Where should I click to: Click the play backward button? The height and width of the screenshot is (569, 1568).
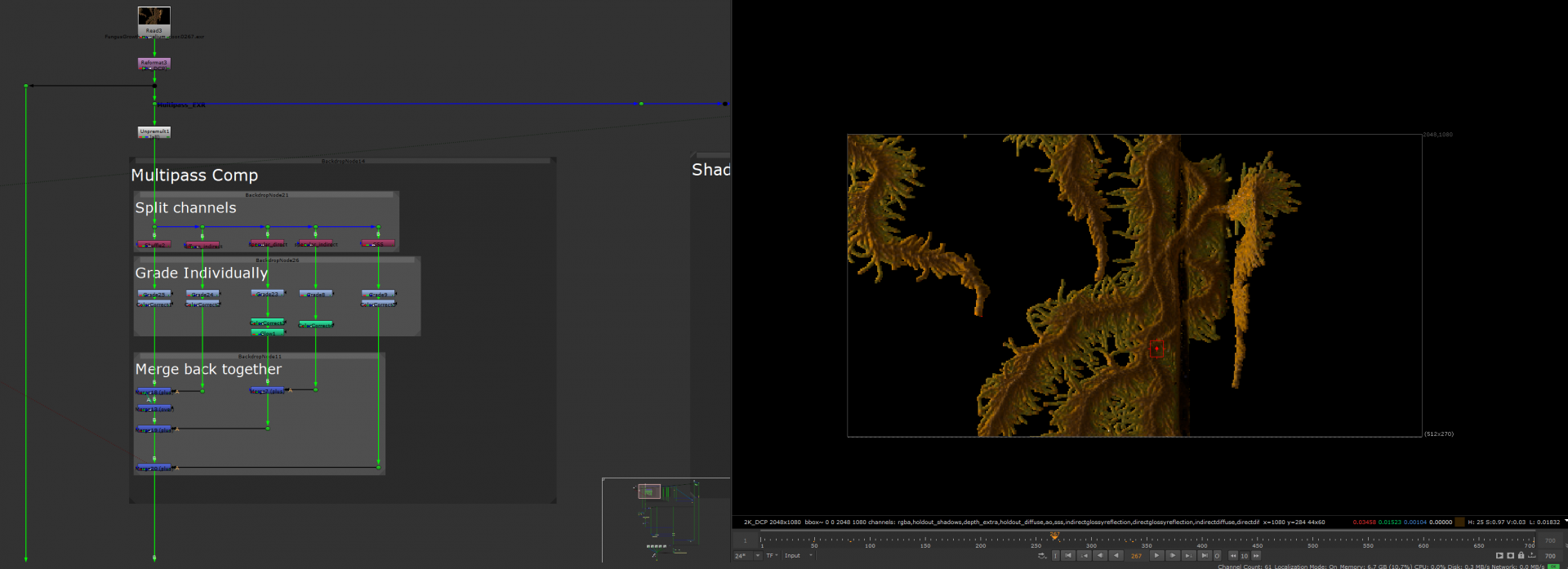[x=1116, y=556]
